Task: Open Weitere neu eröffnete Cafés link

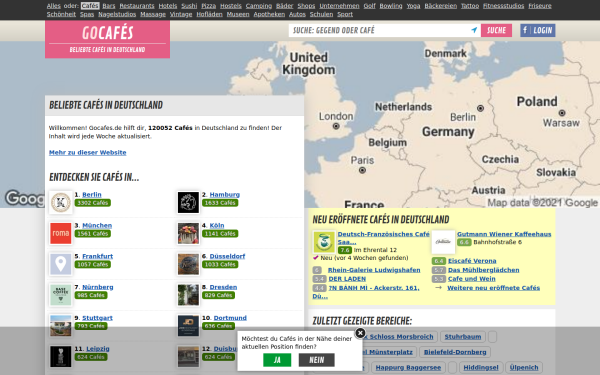Action: coord(494,288)
